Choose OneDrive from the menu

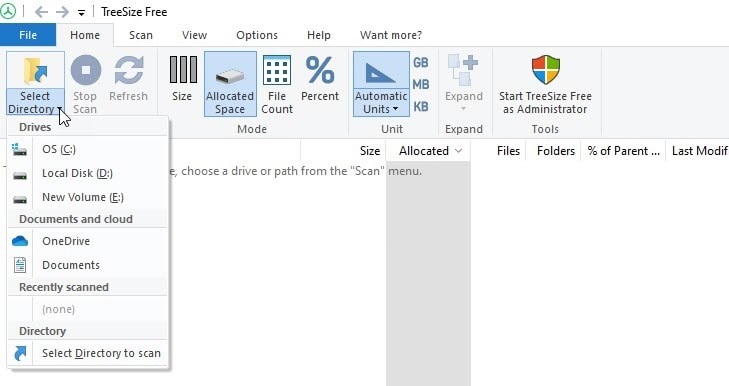pyautogui.click(x=87, y=241)
